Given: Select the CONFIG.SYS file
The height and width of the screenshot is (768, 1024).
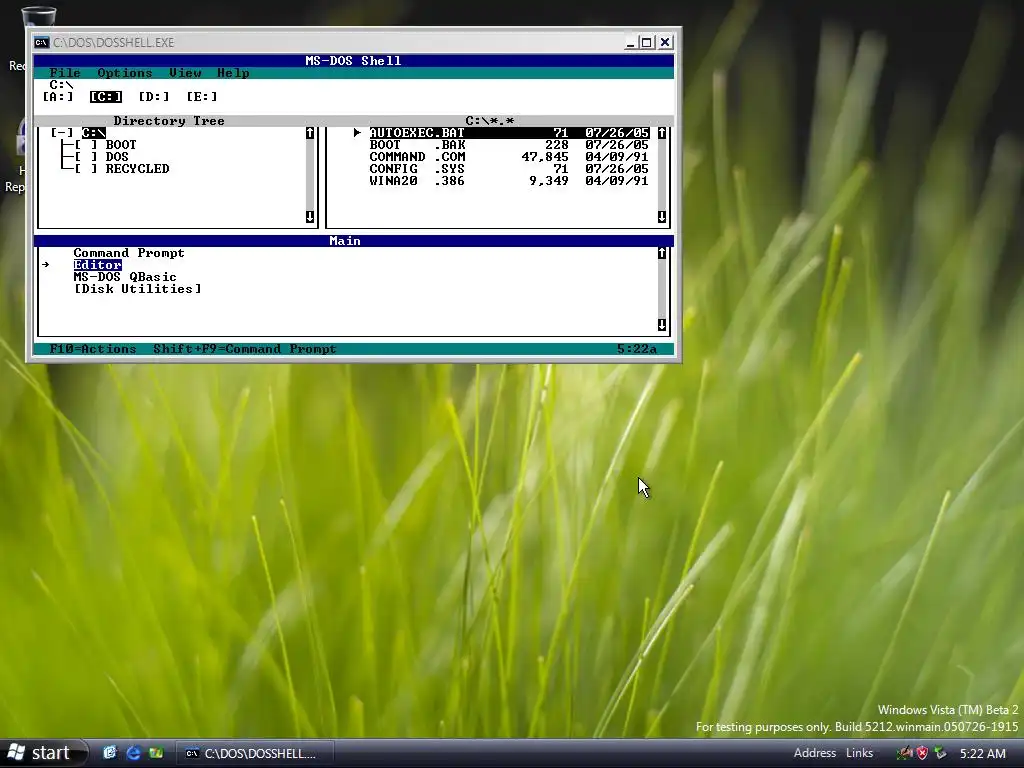Looking at the screenshot, I should tap(509, 168).
